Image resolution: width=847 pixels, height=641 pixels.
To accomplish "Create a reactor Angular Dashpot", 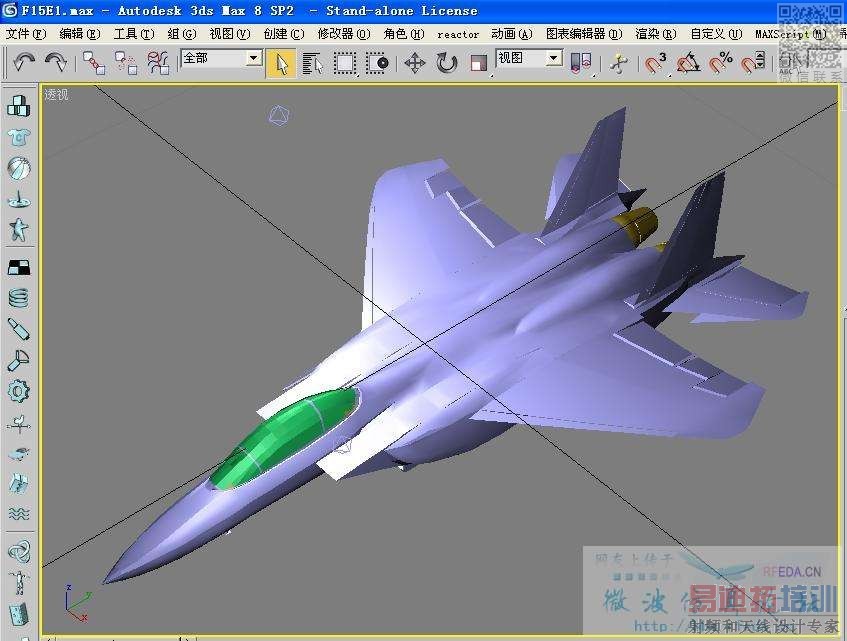I will (x=18, y=360).
